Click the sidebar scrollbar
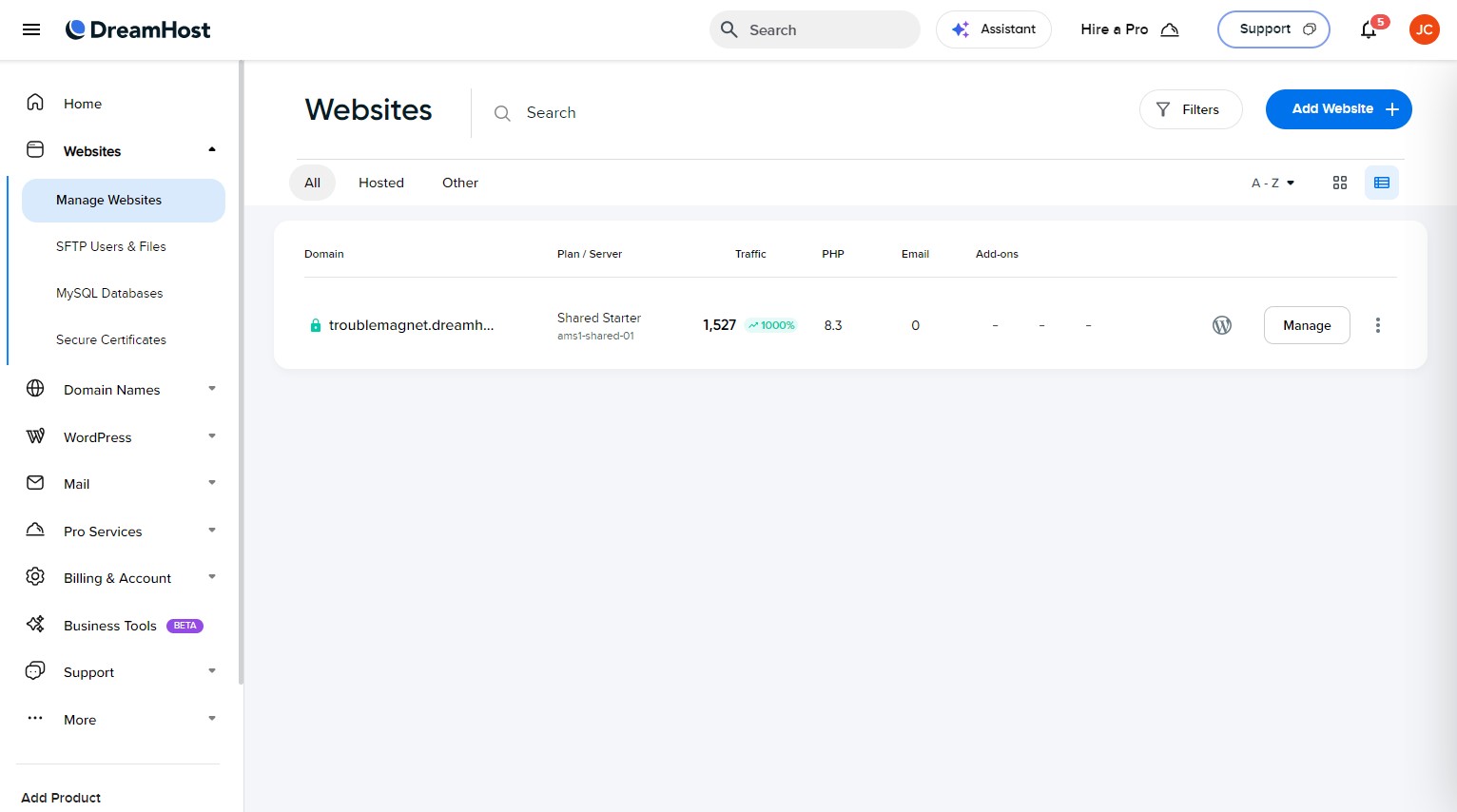The image size is (1457, 812). point(242,372)
